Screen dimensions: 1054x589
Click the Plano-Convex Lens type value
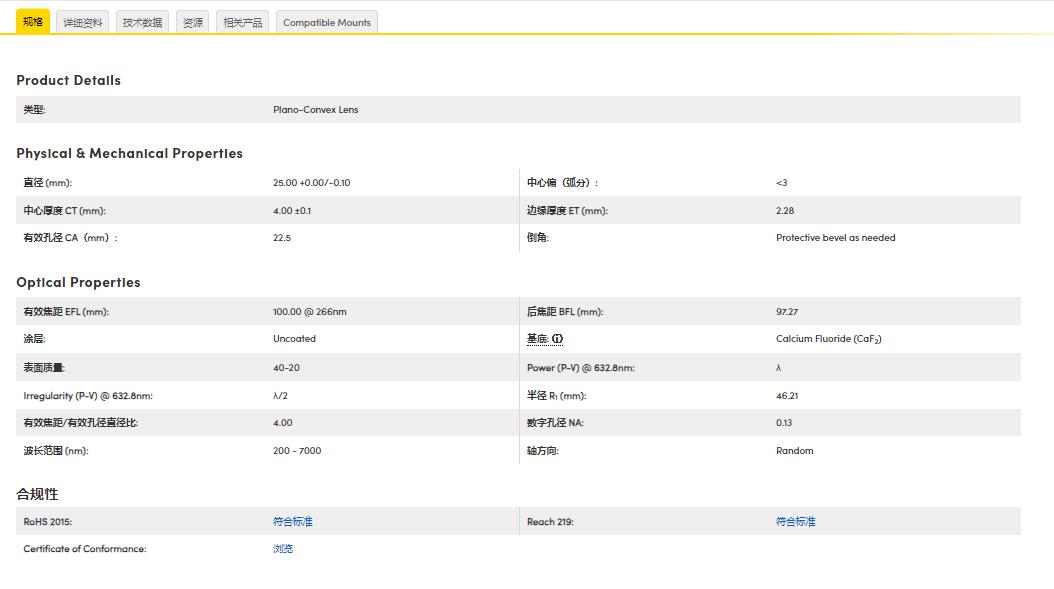click(315, 110)
